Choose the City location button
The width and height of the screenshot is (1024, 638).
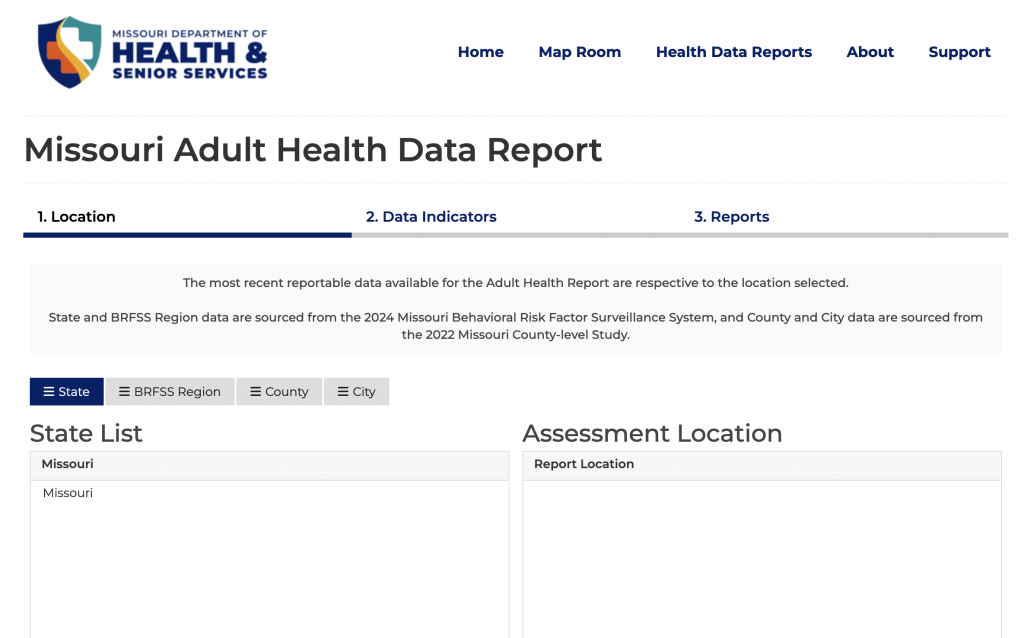point(357,392)
